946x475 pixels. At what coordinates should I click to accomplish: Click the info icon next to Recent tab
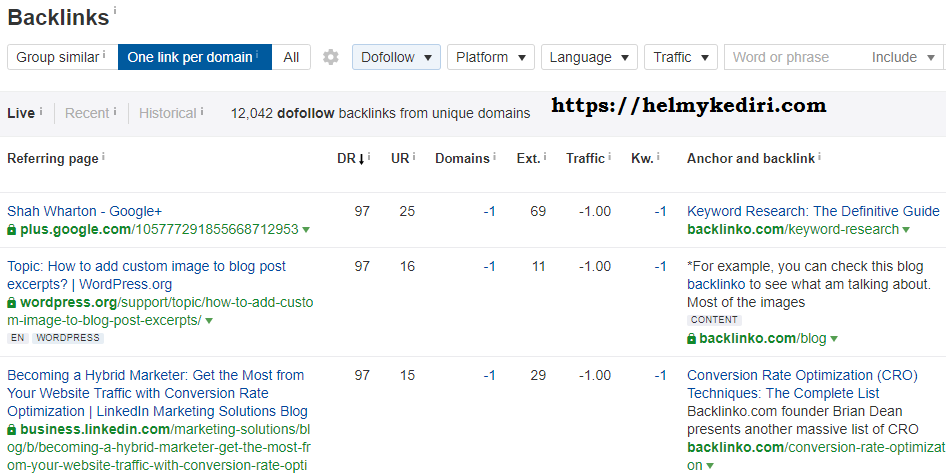pyautogui.click(x=115, y=111)
